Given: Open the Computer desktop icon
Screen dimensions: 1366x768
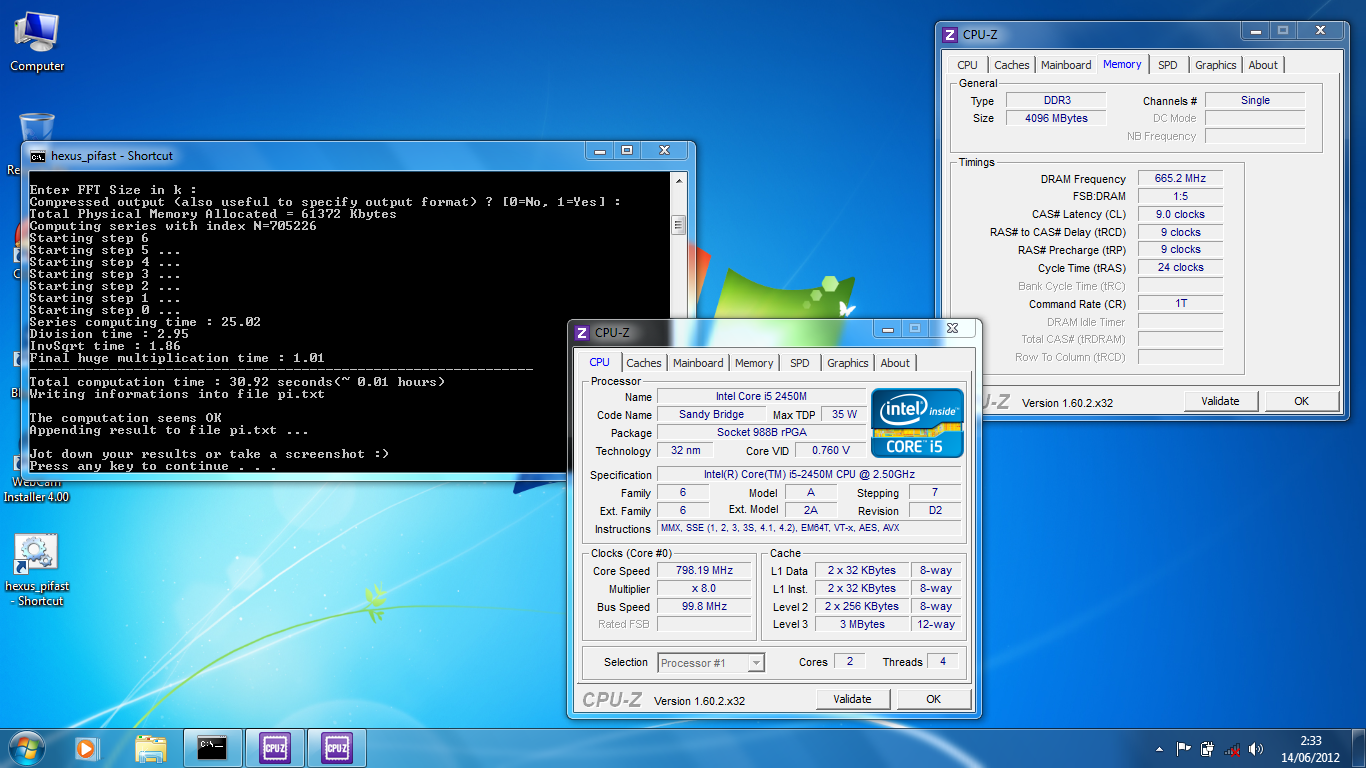Looking at the screenshot, I should click(x=37, y=42).
